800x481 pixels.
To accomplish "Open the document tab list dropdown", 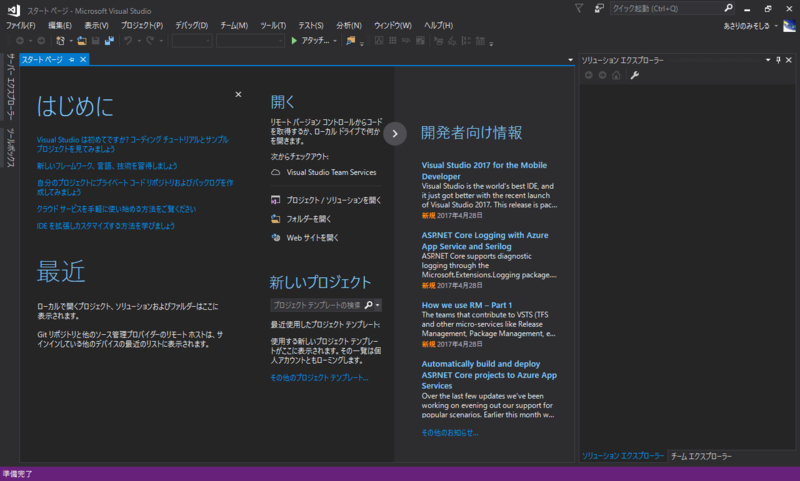I will (570, 60).
